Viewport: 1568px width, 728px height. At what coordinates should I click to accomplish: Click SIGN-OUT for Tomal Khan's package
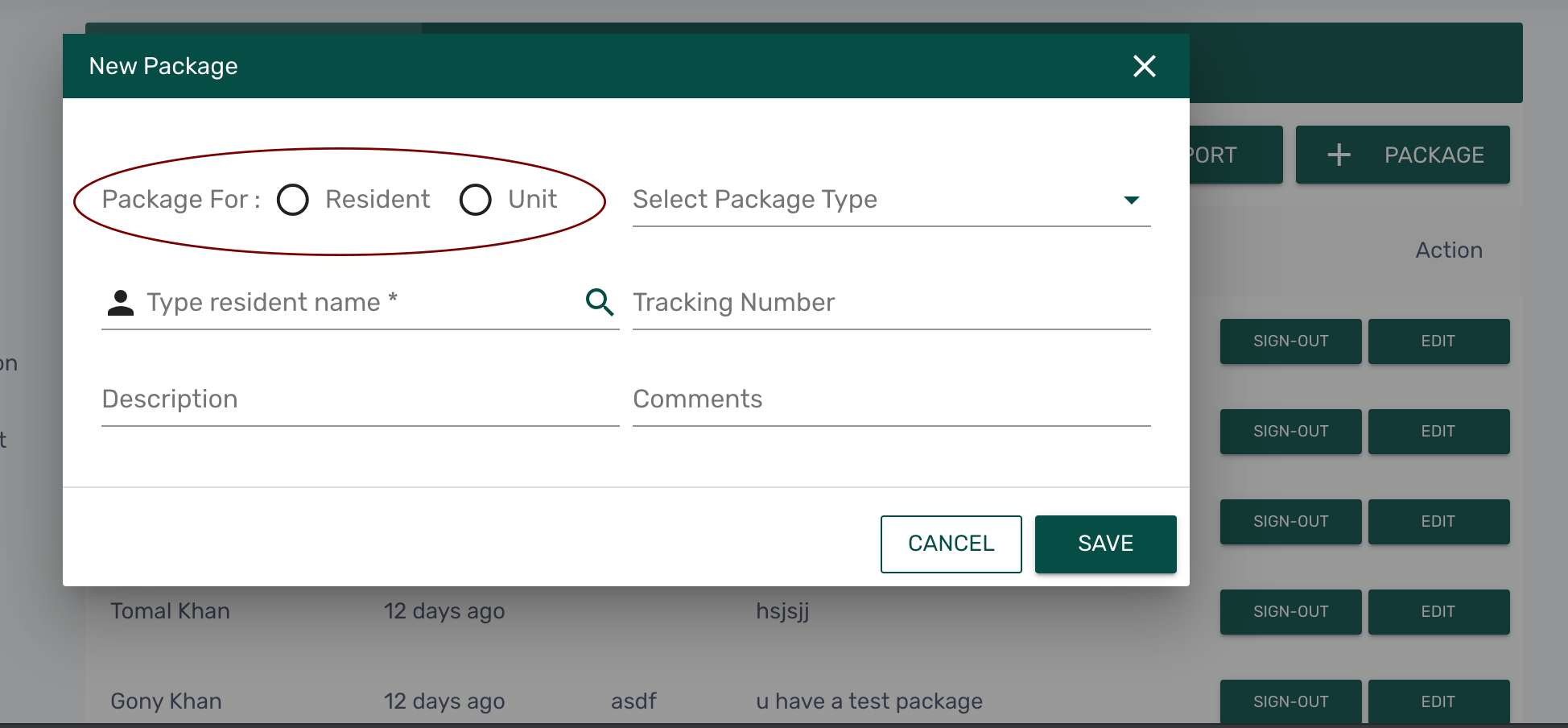tap(1290, 612)
